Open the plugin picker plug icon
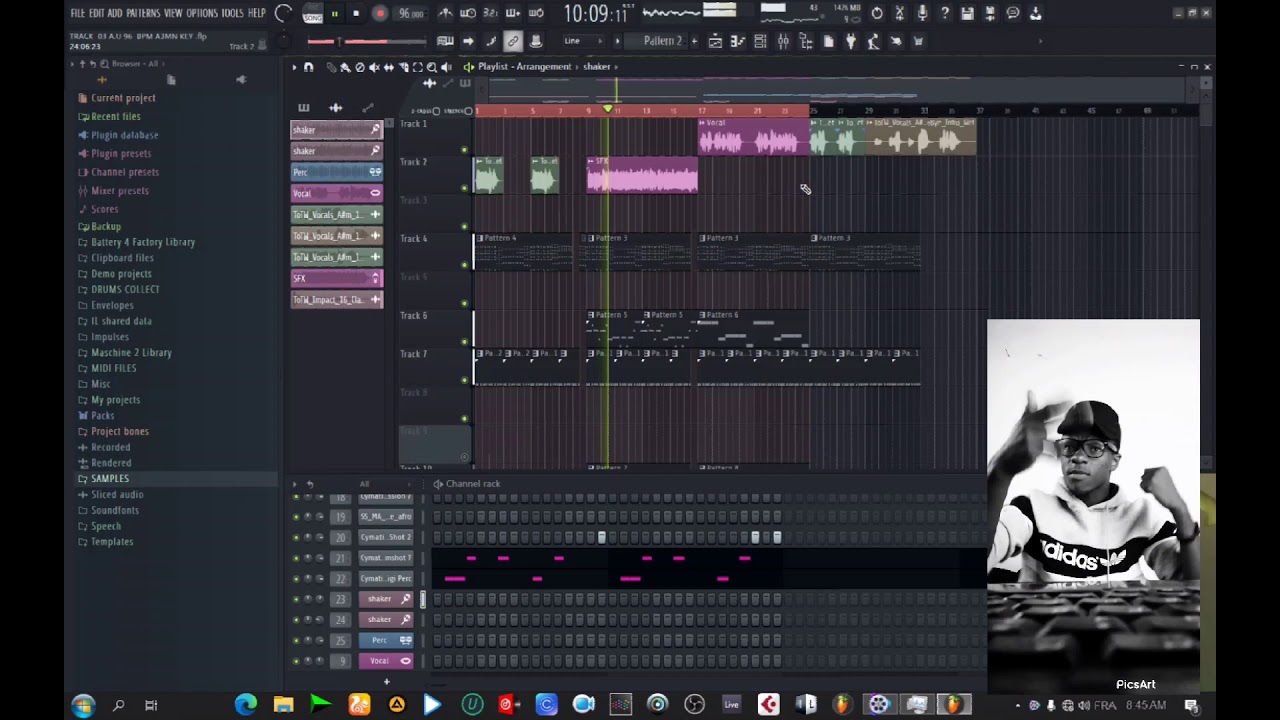The height and width of the screenshot is (720, 1280). pos(851,41)
